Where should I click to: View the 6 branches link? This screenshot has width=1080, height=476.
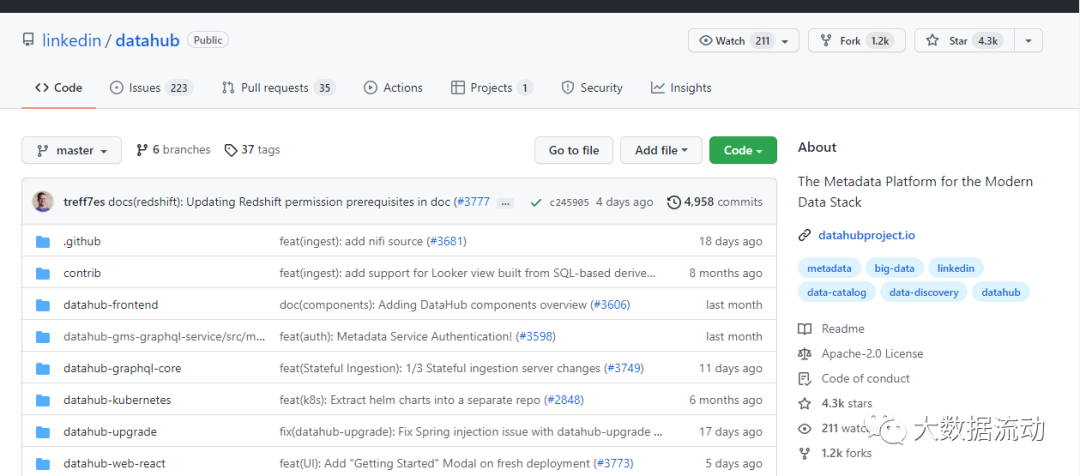tap(174, 149)
